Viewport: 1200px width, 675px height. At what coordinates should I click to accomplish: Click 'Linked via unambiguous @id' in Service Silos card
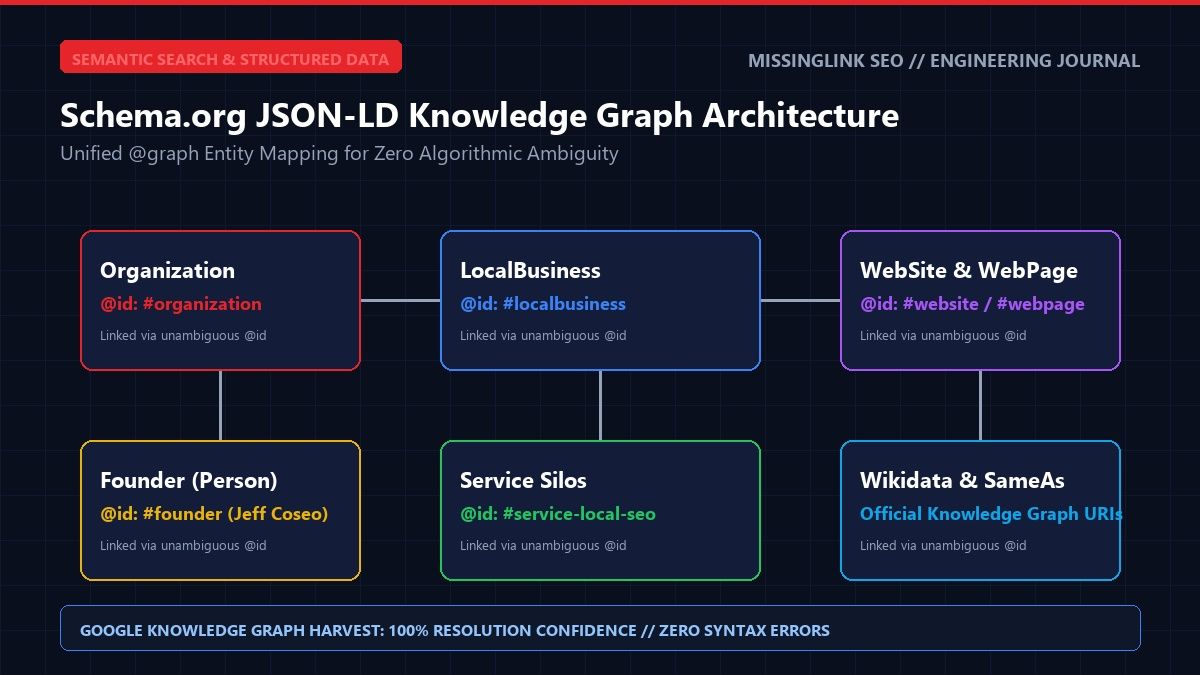coord(543,546)
